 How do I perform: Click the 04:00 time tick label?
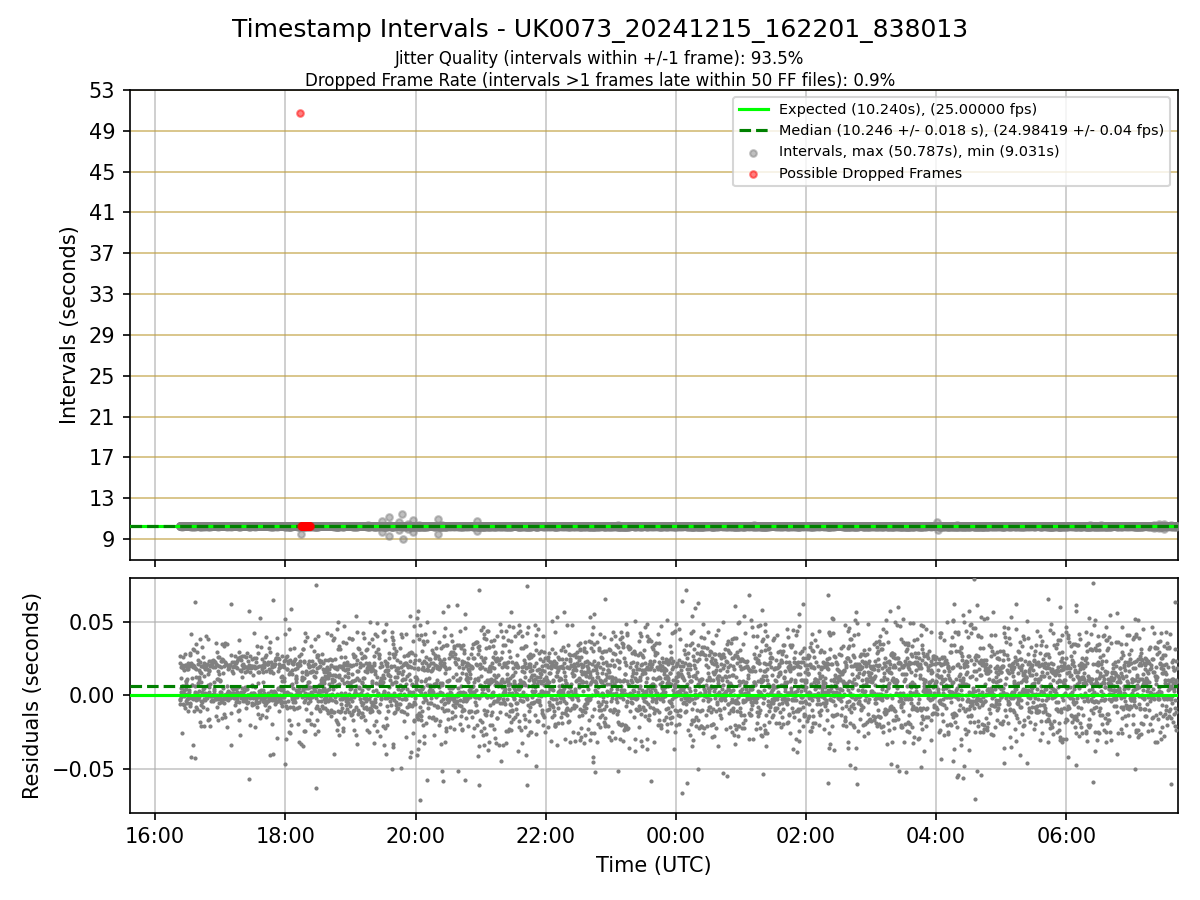point(936,834)
